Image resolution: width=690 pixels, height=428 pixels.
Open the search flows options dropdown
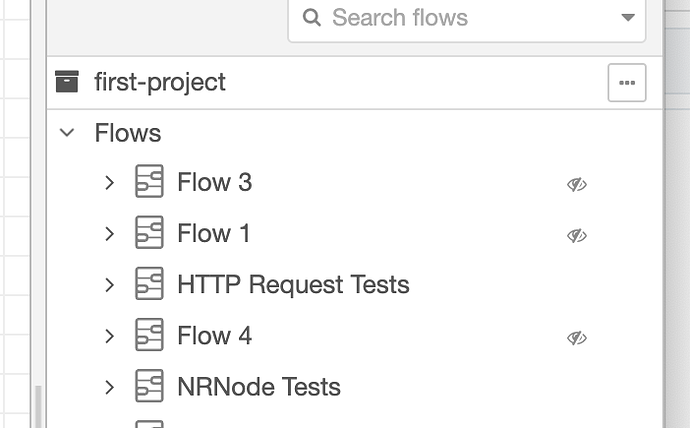point(628,18)
